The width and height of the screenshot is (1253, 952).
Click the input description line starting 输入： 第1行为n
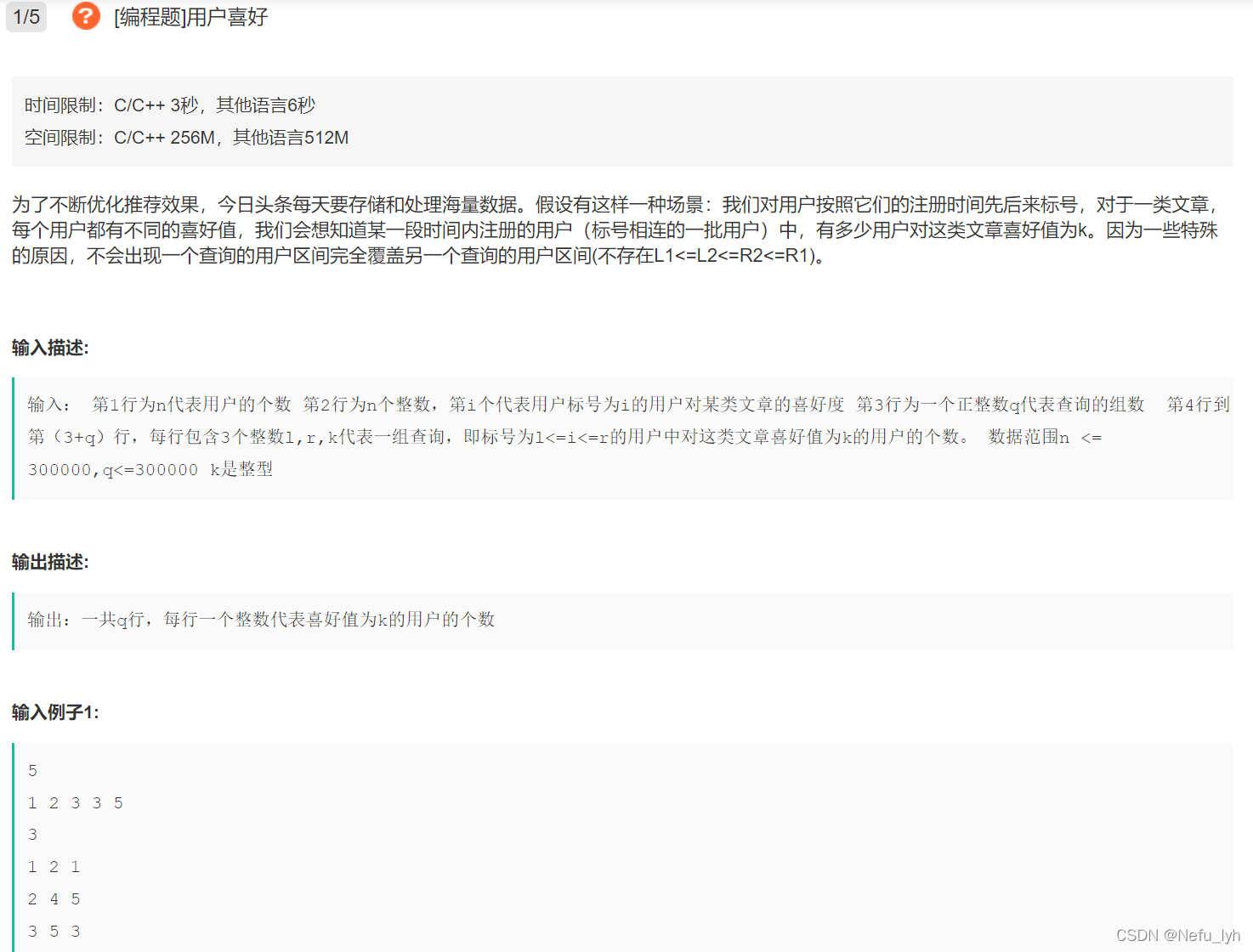tap(629, 405)
